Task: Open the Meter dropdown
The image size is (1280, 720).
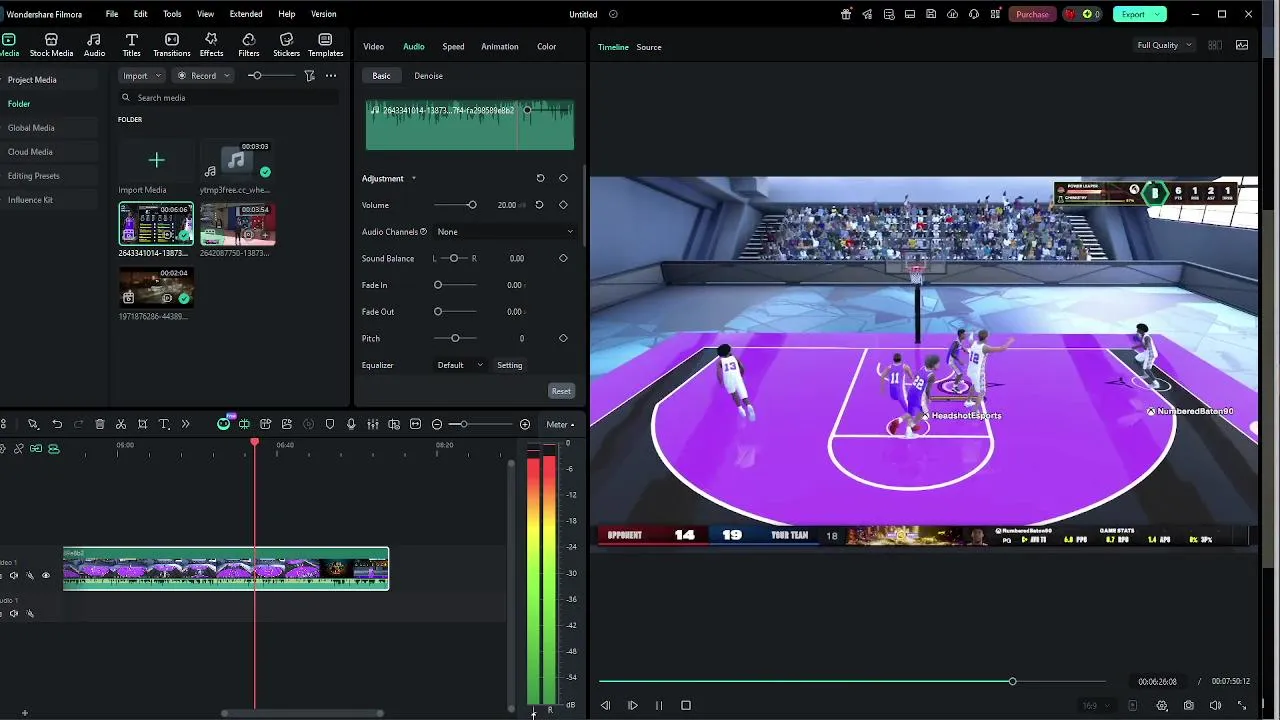Action: click(559, 424)
